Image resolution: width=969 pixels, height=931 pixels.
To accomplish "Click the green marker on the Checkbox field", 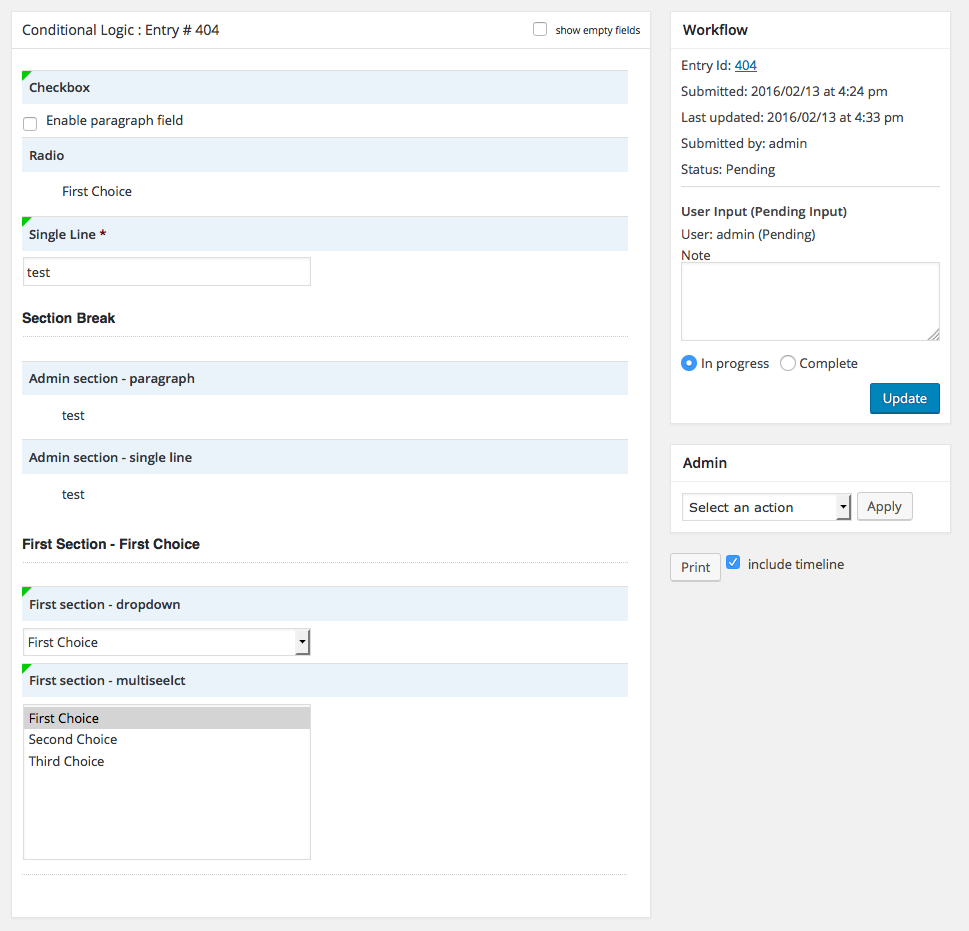I will [25, 73].
